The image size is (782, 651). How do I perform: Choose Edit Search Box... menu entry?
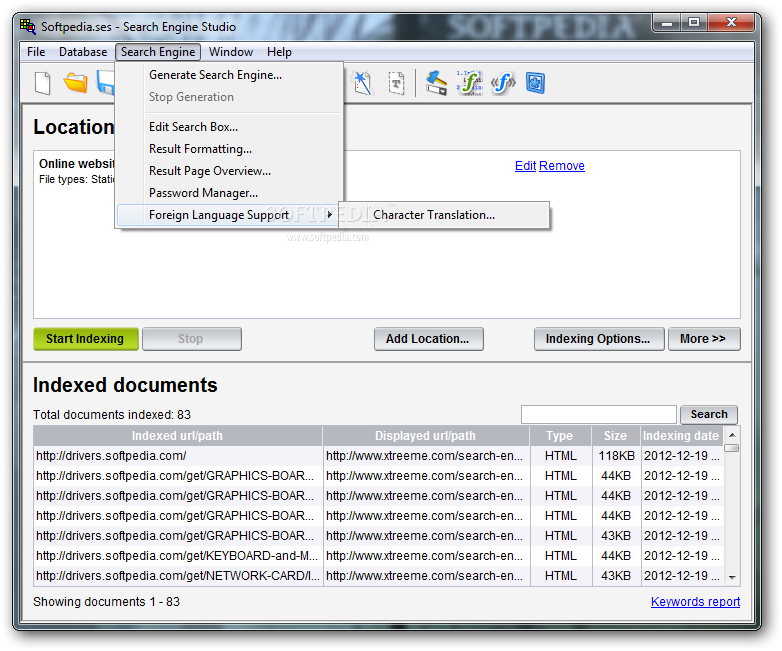click(x=230, y=127)
